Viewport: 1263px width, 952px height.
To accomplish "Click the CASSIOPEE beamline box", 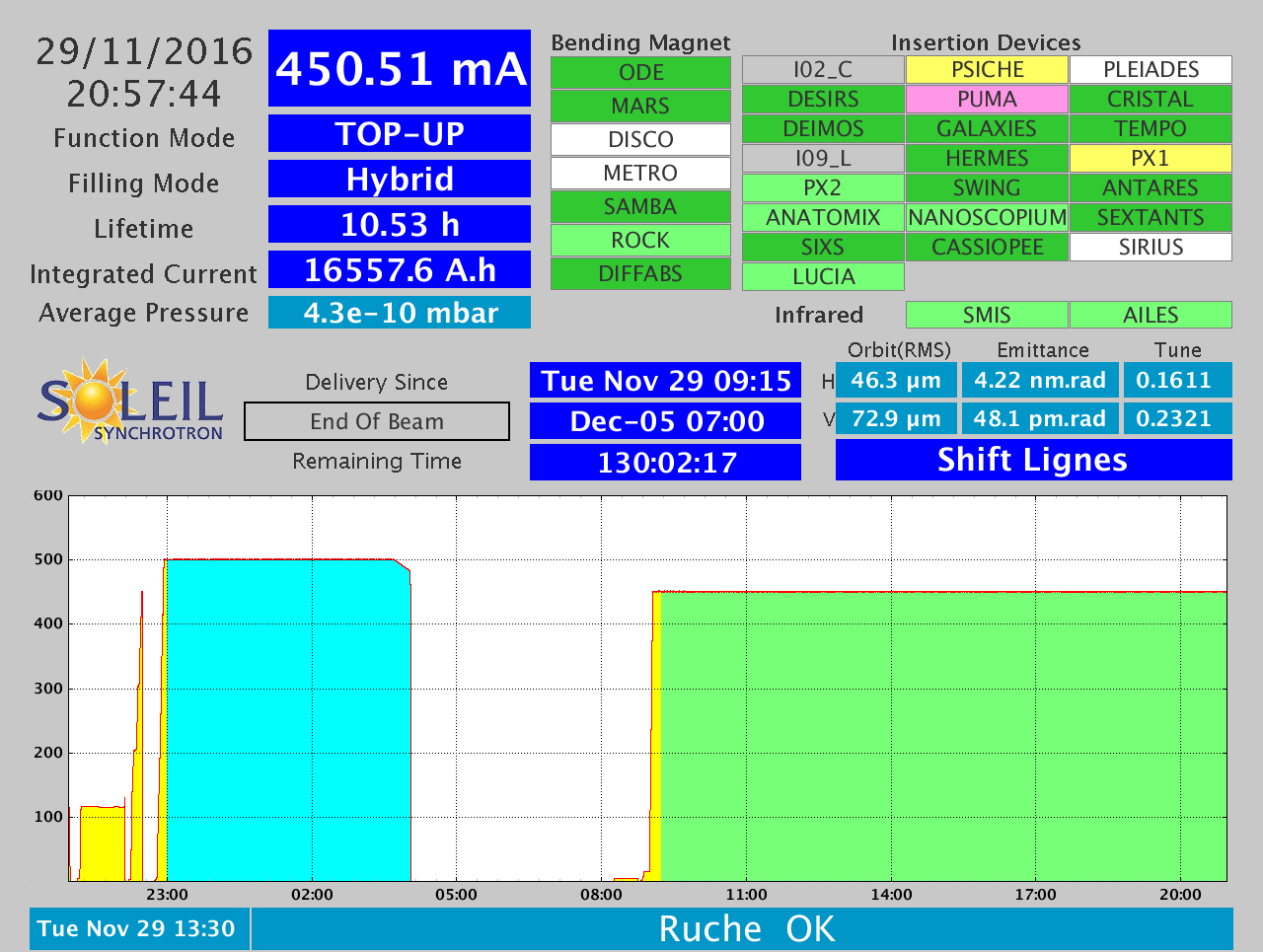I will (987, 248).
